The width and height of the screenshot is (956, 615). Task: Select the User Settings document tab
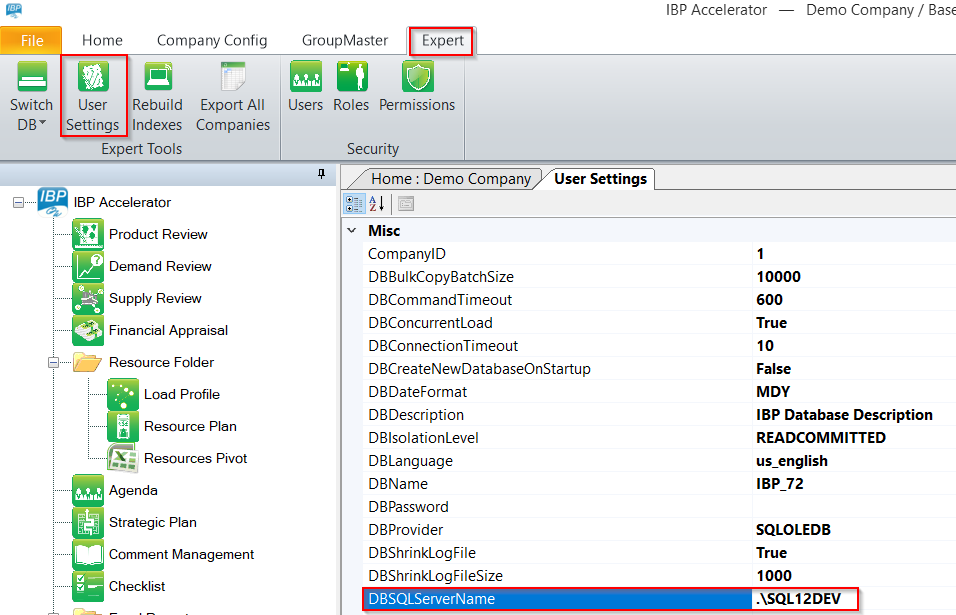tap(601, 179)
